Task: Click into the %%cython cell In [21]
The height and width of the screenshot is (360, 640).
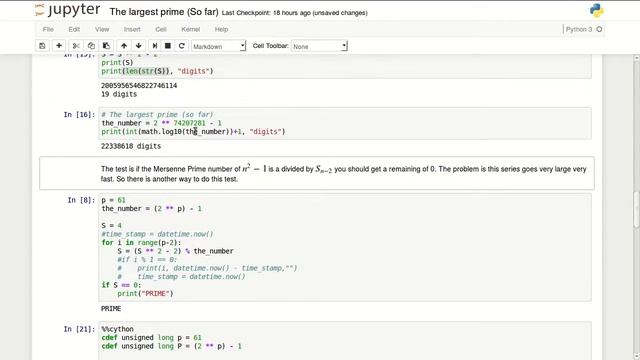Action: pyautogui.click(x=345, y=341)
